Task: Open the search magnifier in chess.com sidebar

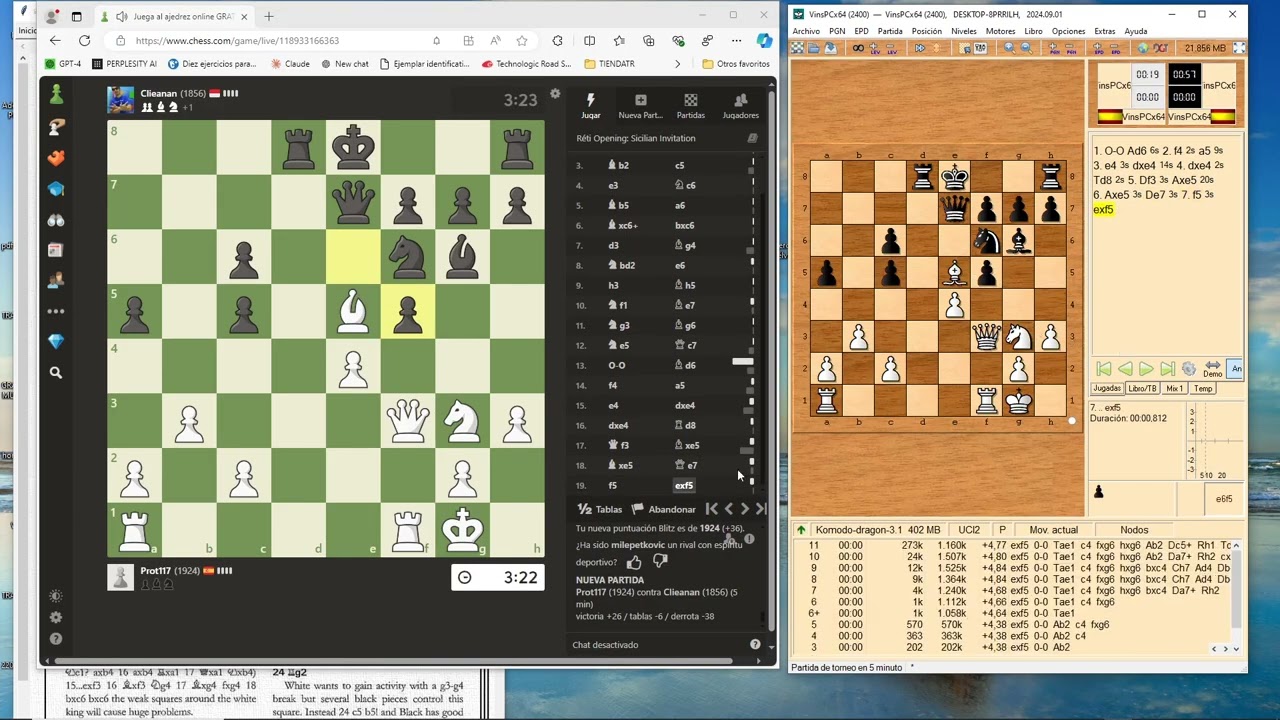Action: [56, 372]
